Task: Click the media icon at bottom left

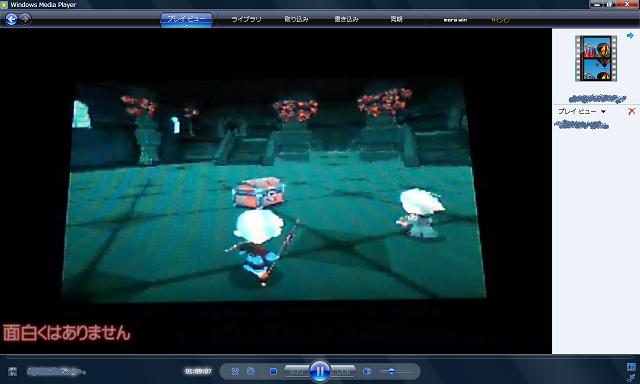Action: pos(12,371)
